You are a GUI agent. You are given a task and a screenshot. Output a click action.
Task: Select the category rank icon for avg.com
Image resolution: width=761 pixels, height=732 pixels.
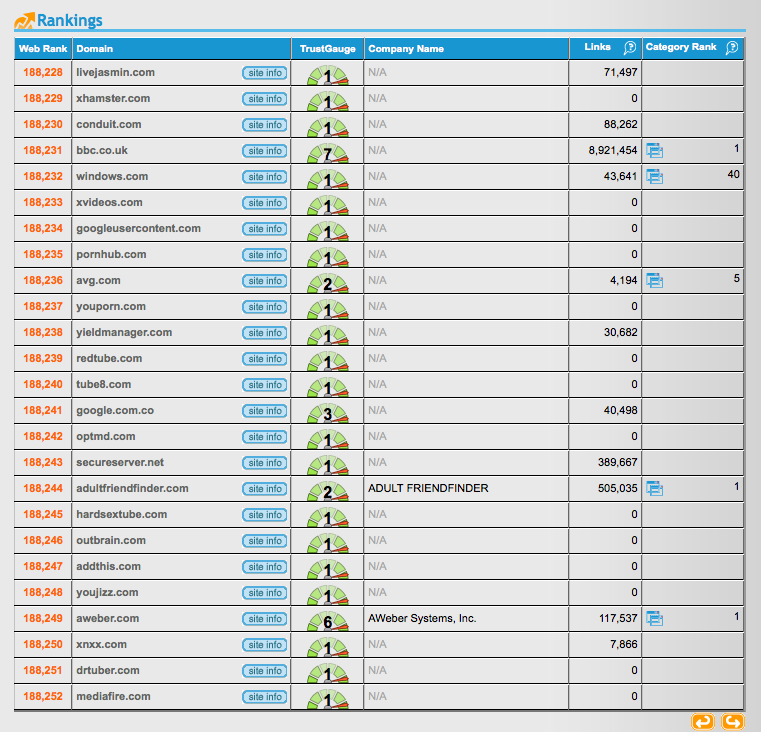pyautogui.click(x=655, y=281)
